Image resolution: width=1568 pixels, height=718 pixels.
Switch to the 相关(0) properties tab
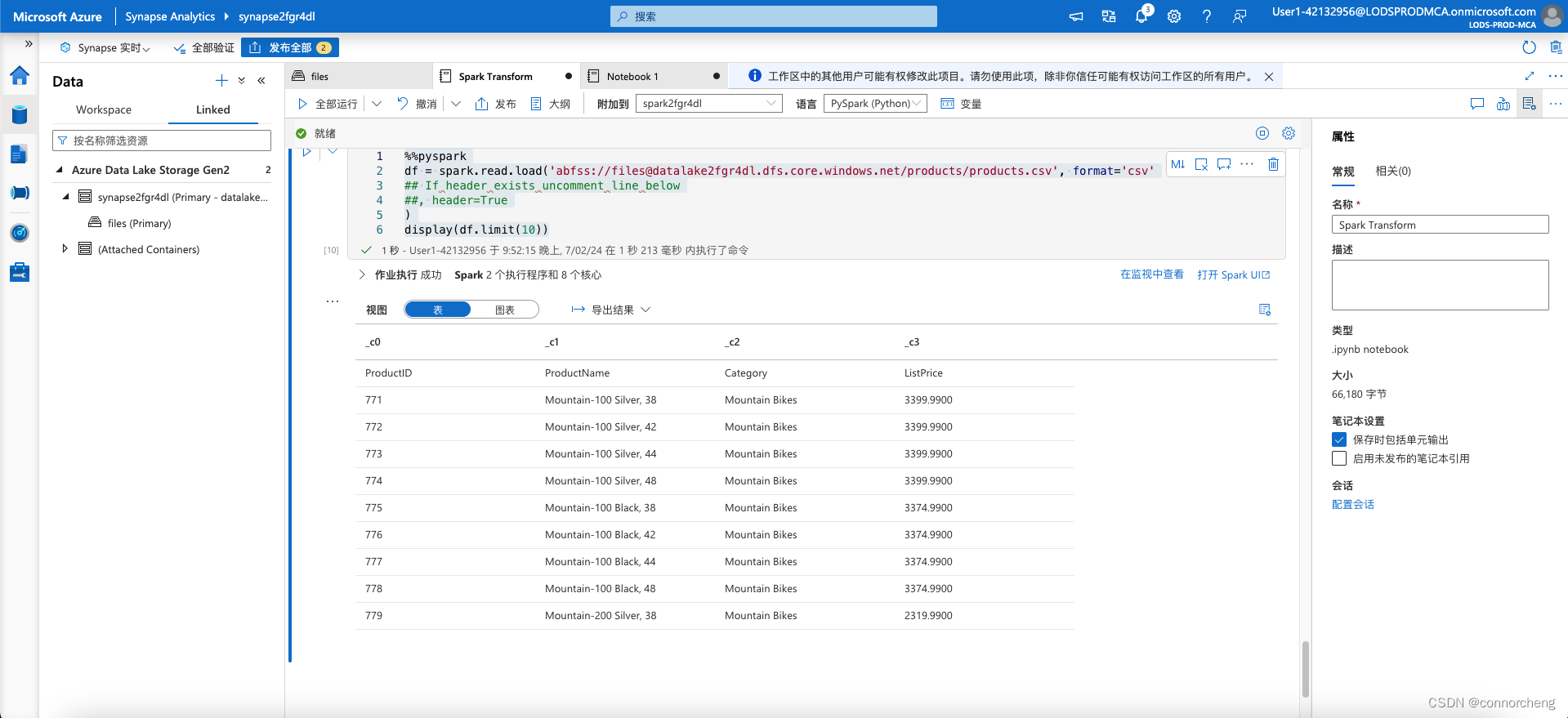pyautogui.click(x=1393, y=171)
